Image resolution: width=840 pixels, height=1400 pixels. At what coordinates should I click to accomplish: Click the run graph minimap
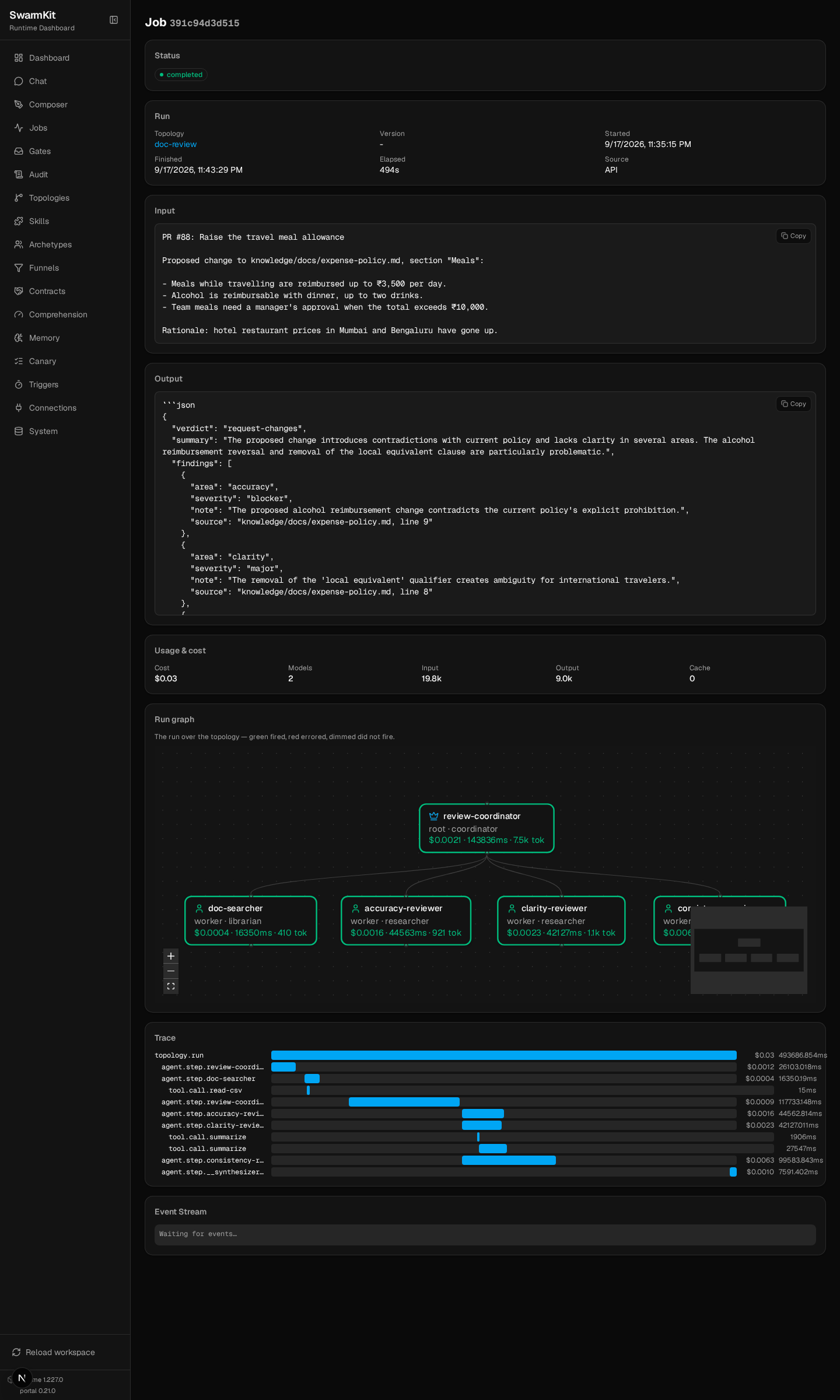pyautogui.click(x=749, y=950)
